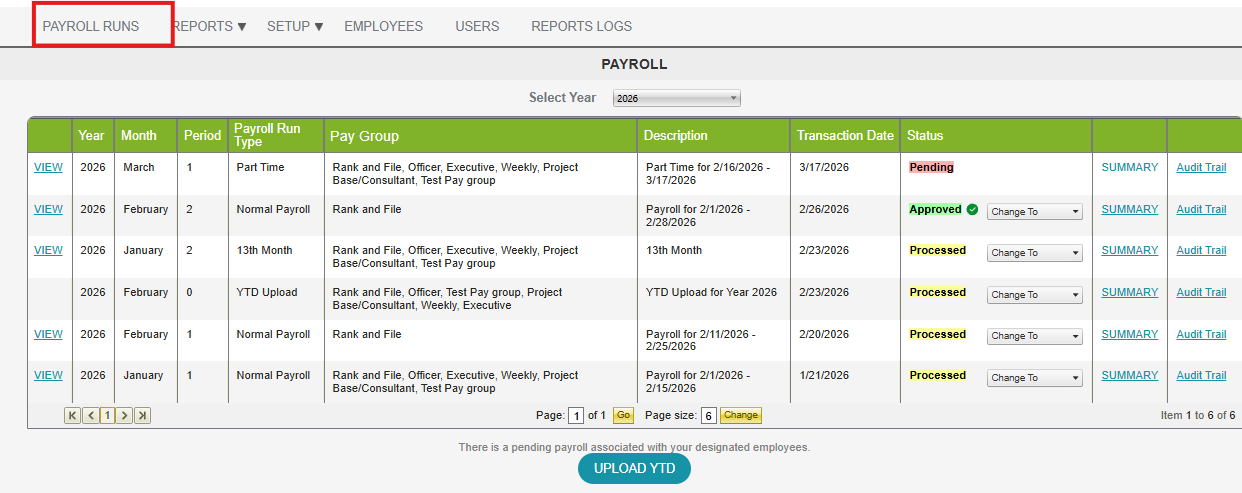Select page 1 in the pager
1242x493 pixels.
107,415
